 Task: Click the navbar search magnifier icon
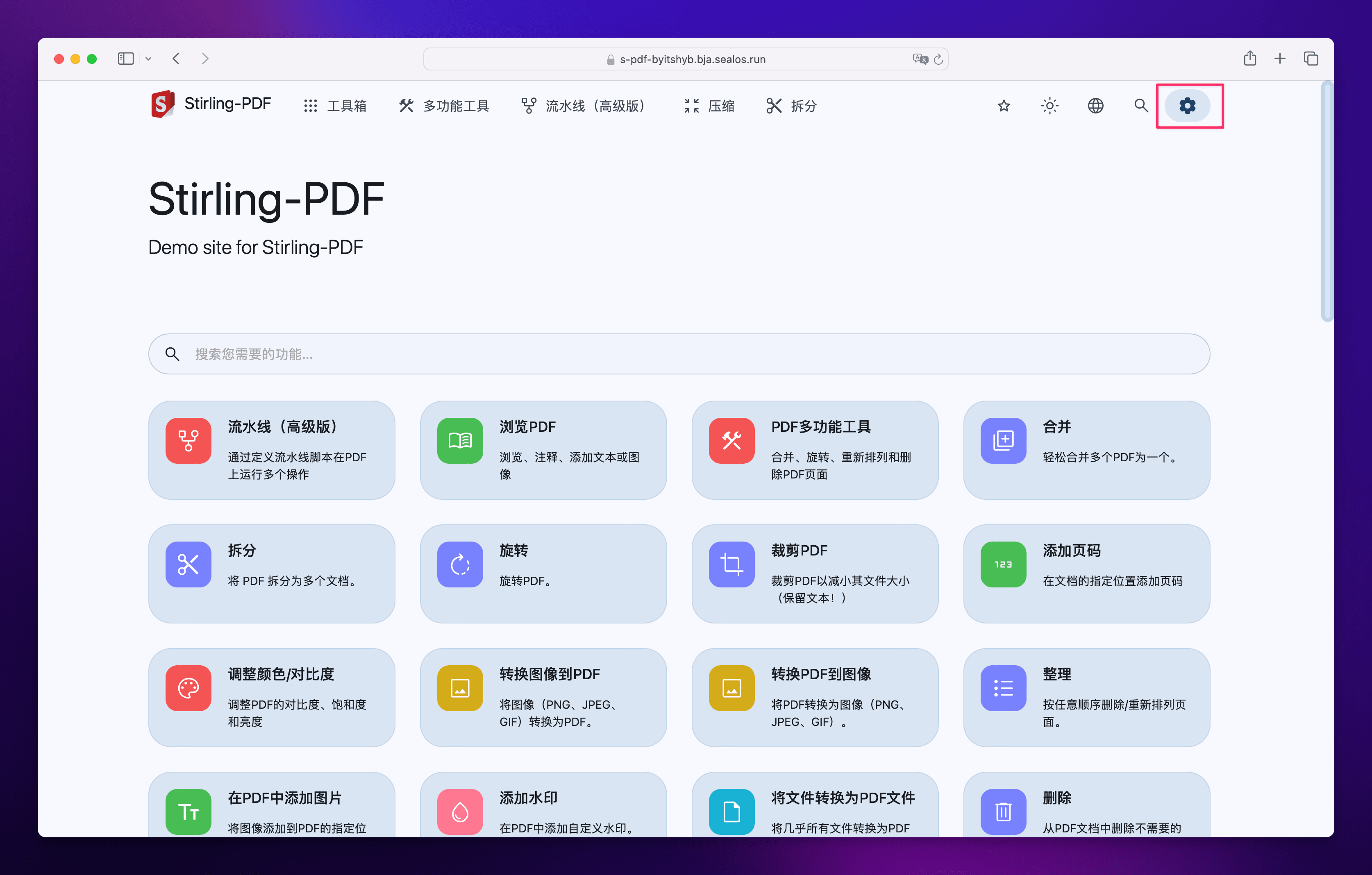(1141, 106)
